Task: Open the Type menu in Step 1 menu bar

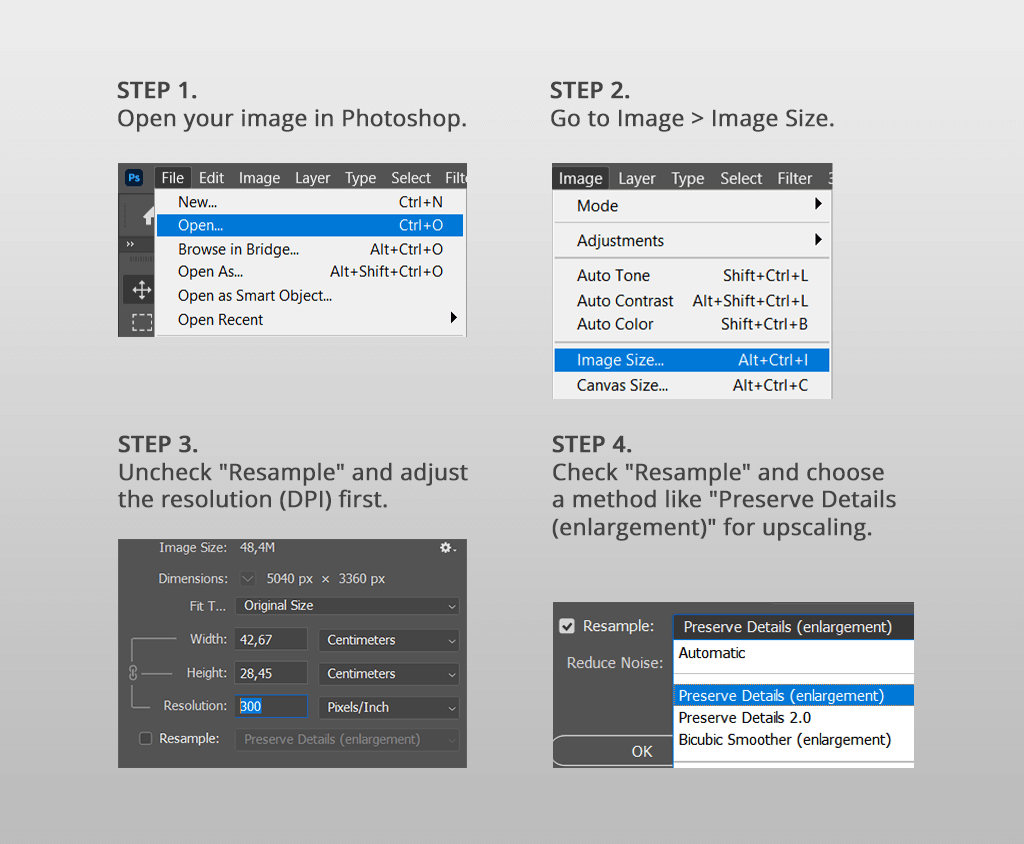Action: point(360,178)
